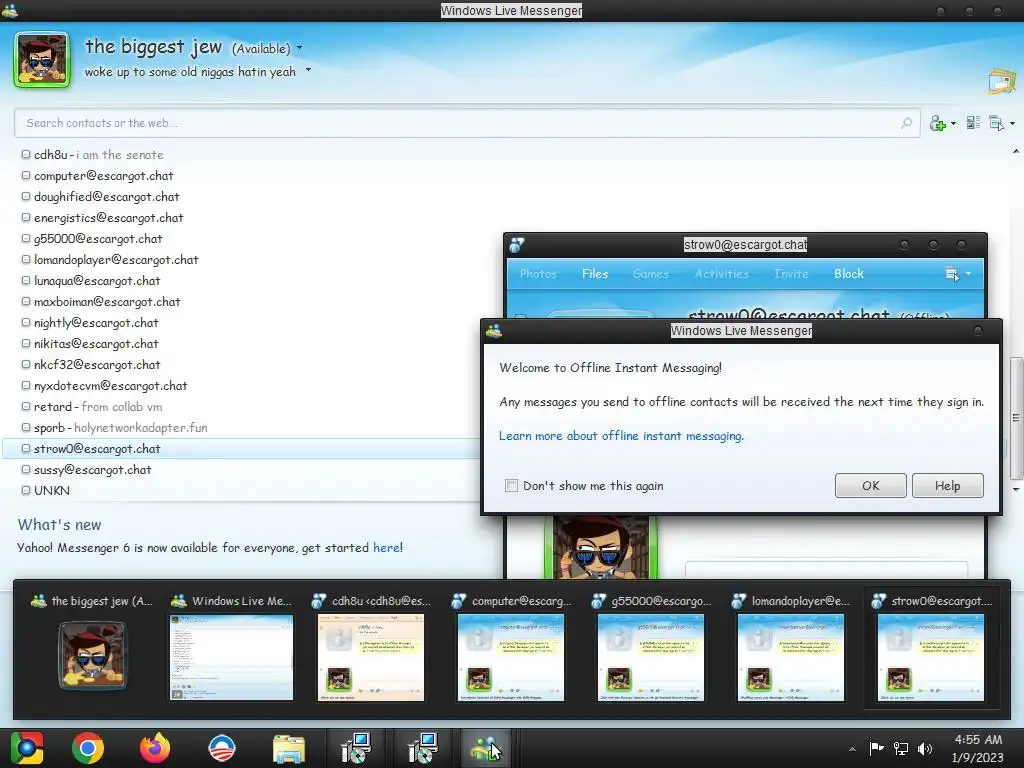
Task: Click Invite in the conversation toolbar
Action: [792, 274]
